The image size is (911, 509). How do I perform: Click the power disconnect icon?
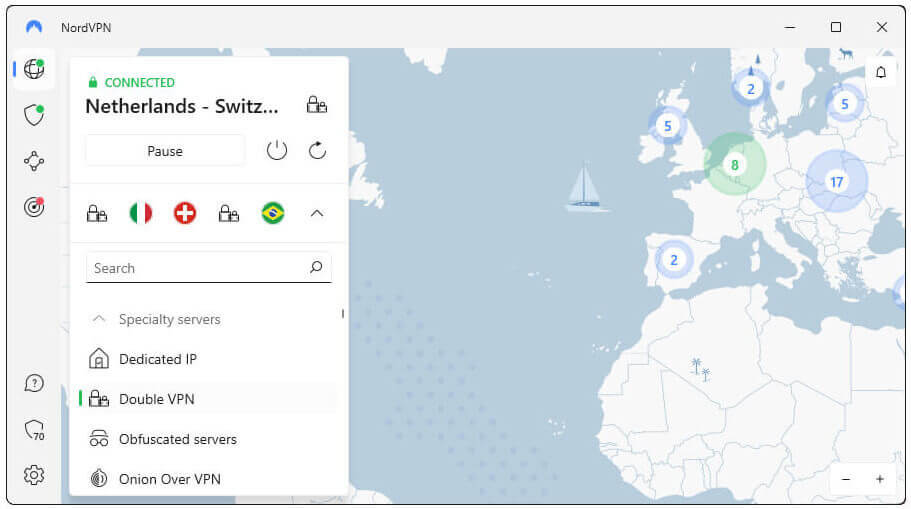point(277,150)
